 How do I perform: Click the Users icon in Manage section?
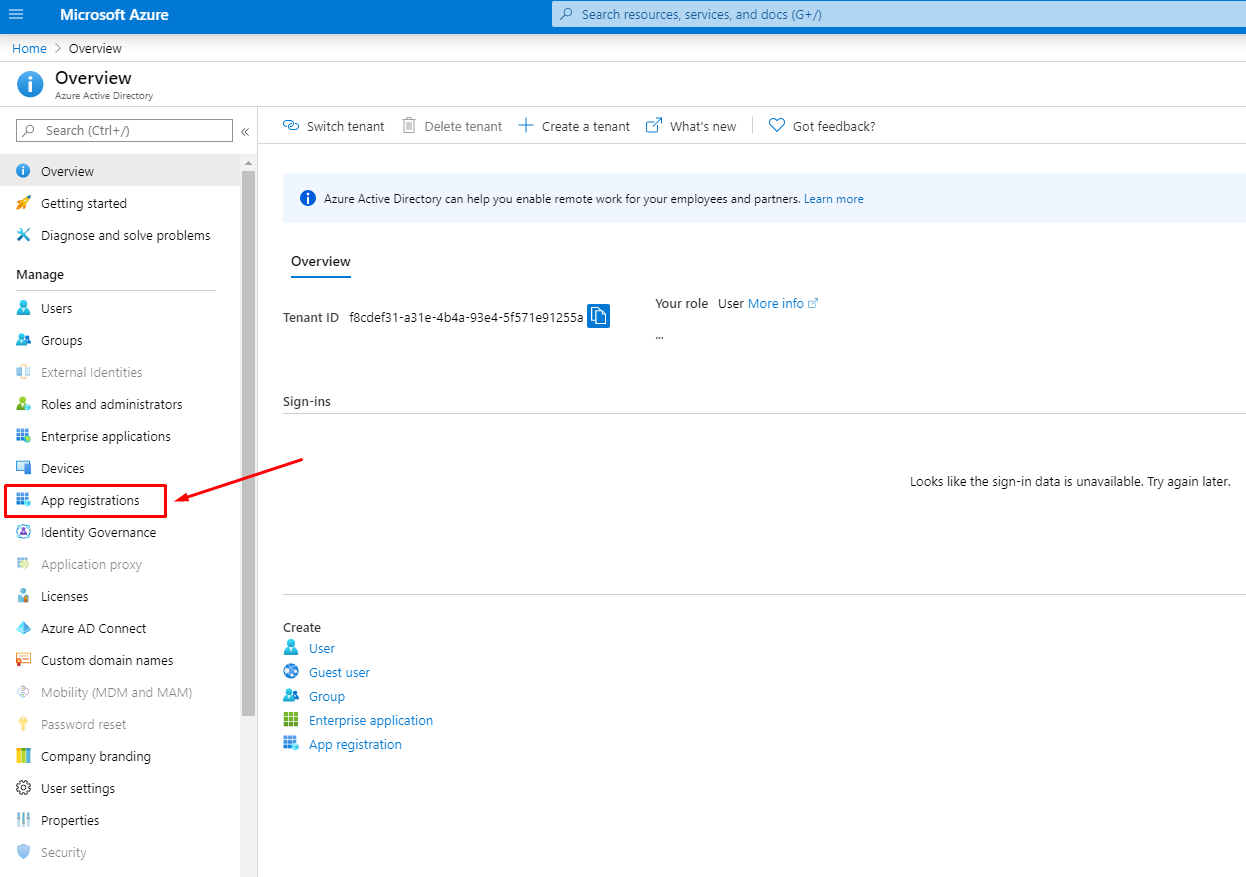(23, 308)
